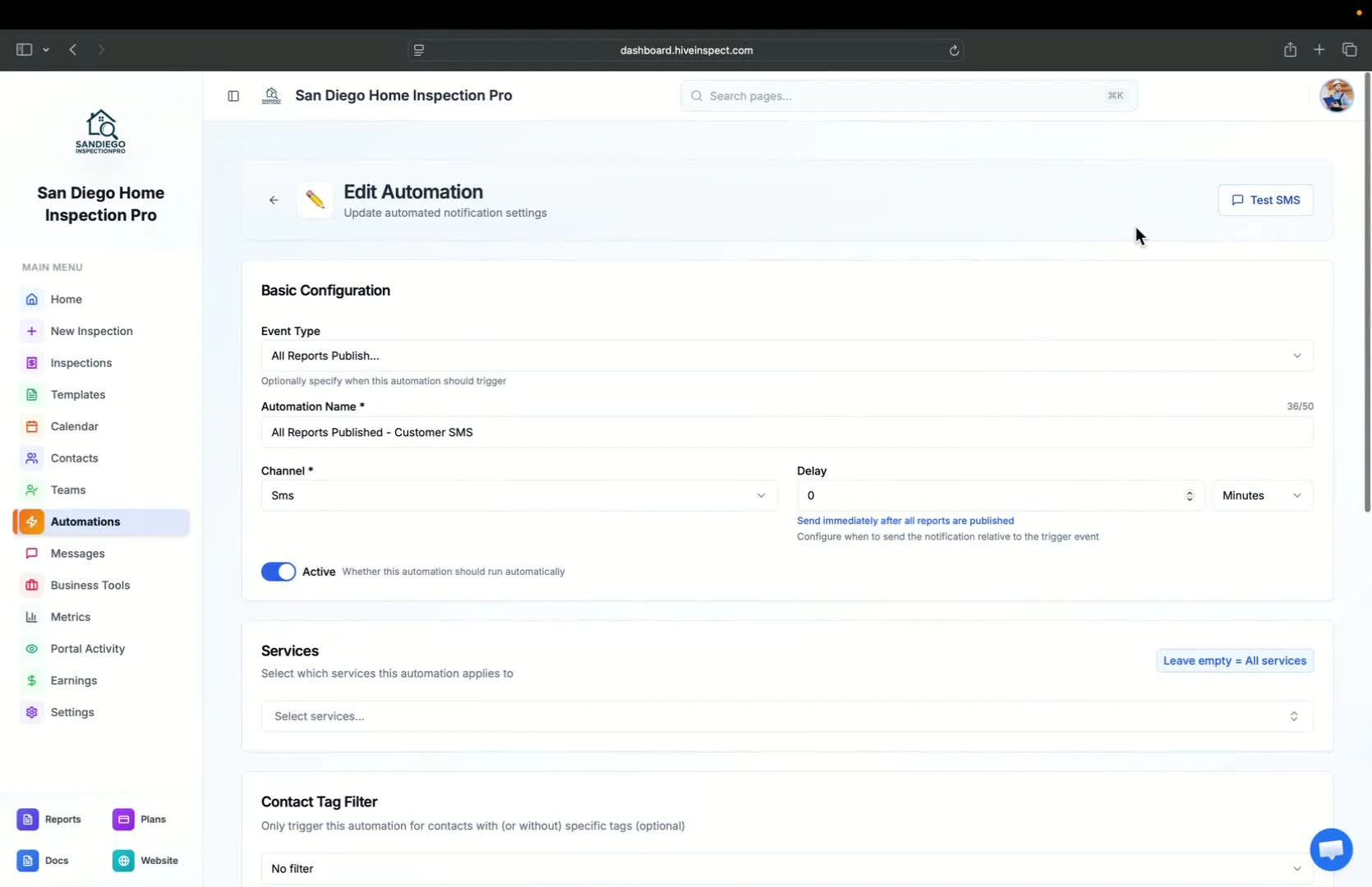Click the Automation Name input field

point(787,432)
